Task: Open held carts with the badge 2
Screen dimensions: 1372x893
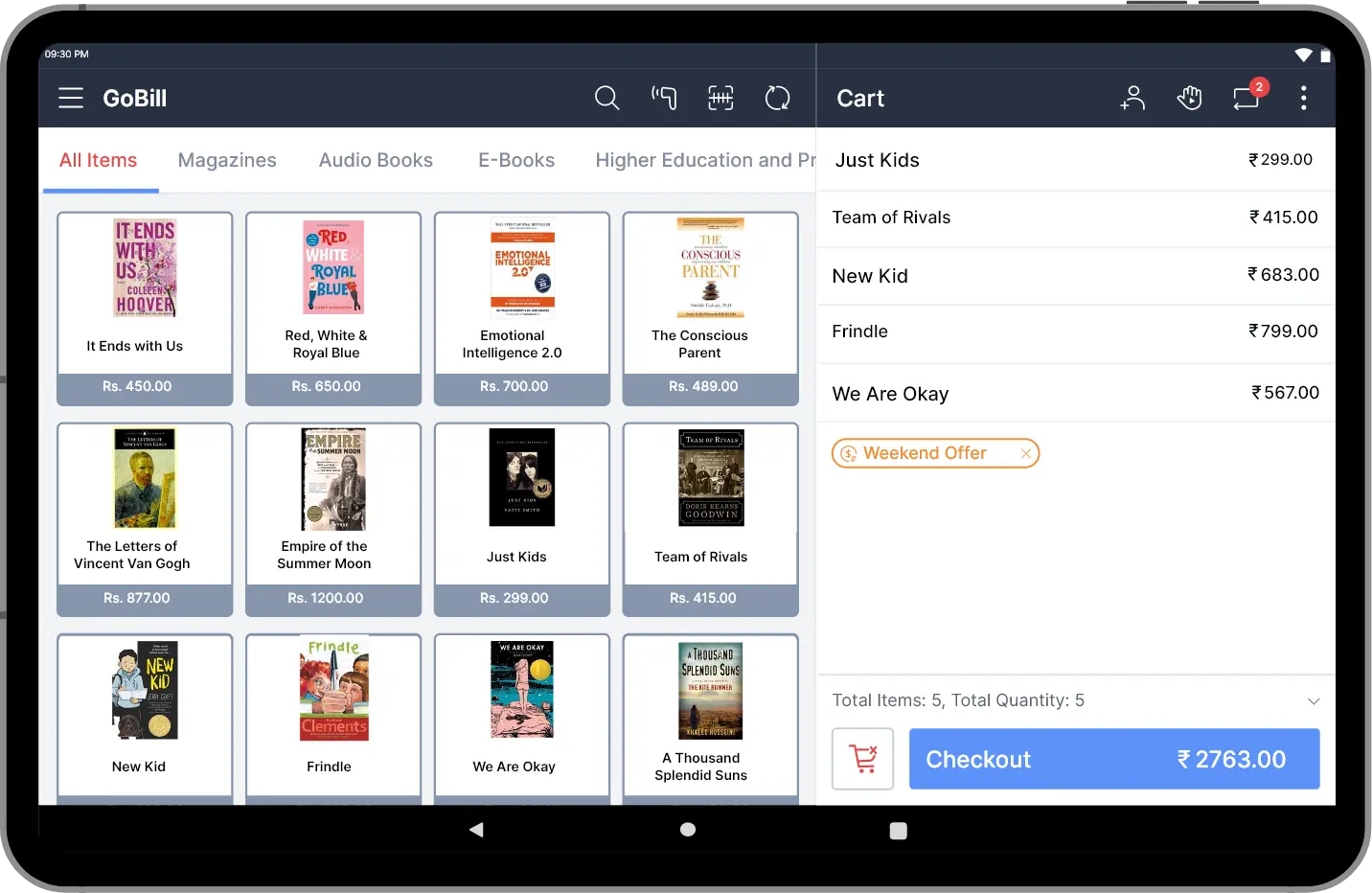Action: coord(1246,98)
